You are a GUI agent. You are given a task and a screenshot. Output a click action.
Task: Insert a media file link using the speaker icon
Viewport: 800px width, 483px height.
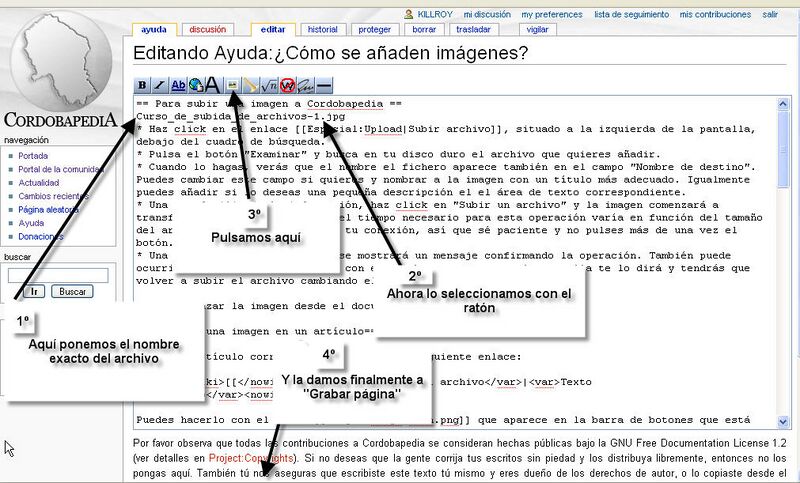251,85
